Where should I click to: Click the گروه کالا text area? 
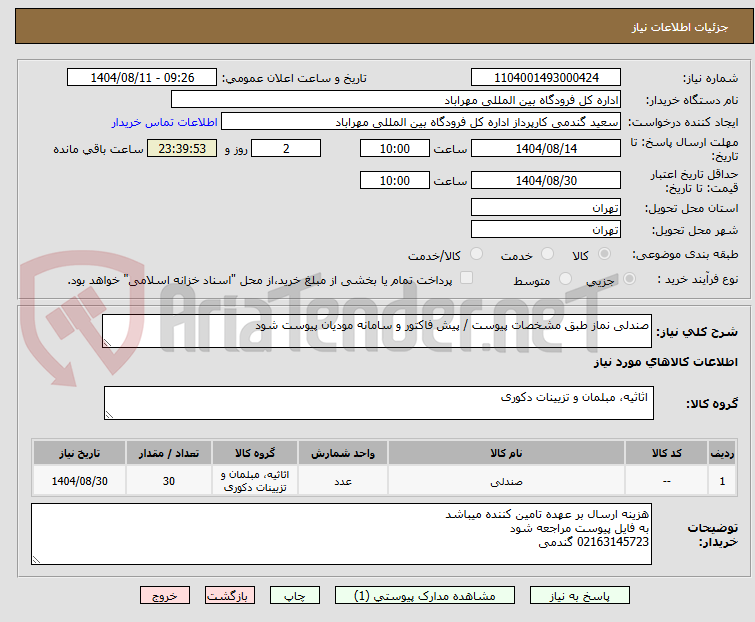[378, 403]
